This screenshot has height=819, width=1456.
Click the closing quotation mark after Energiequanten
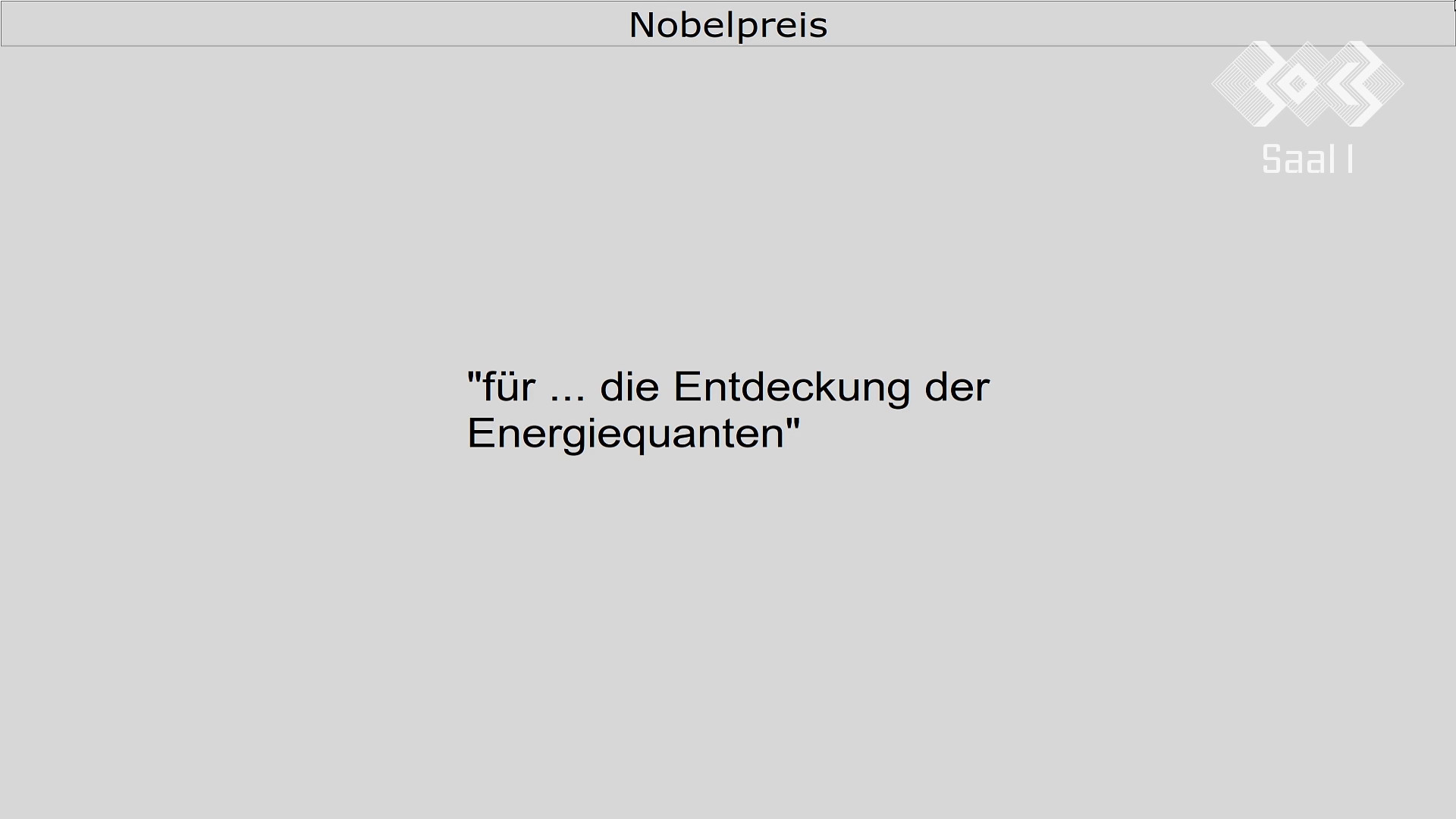792,424
